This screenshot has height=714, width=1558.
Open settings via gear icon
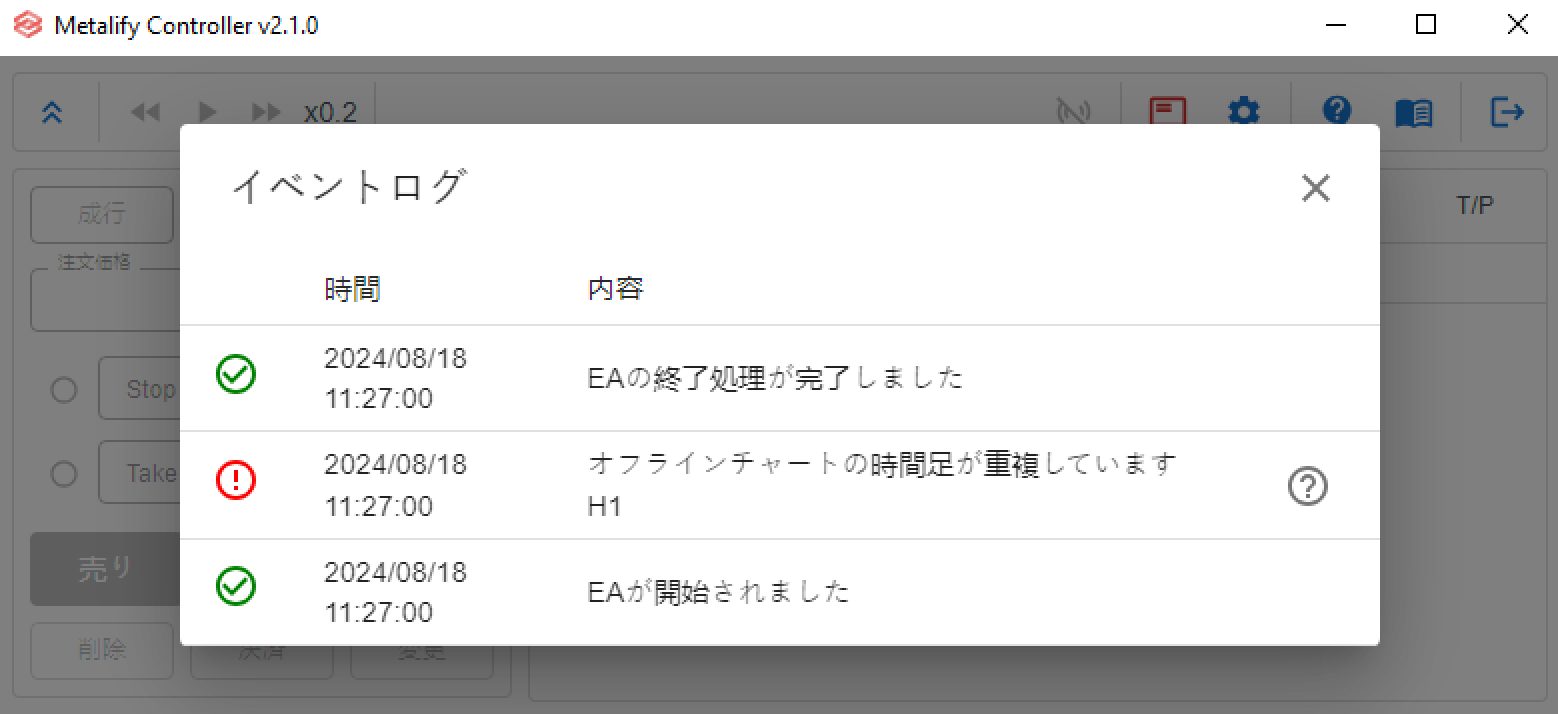(x=1243, y=112)
